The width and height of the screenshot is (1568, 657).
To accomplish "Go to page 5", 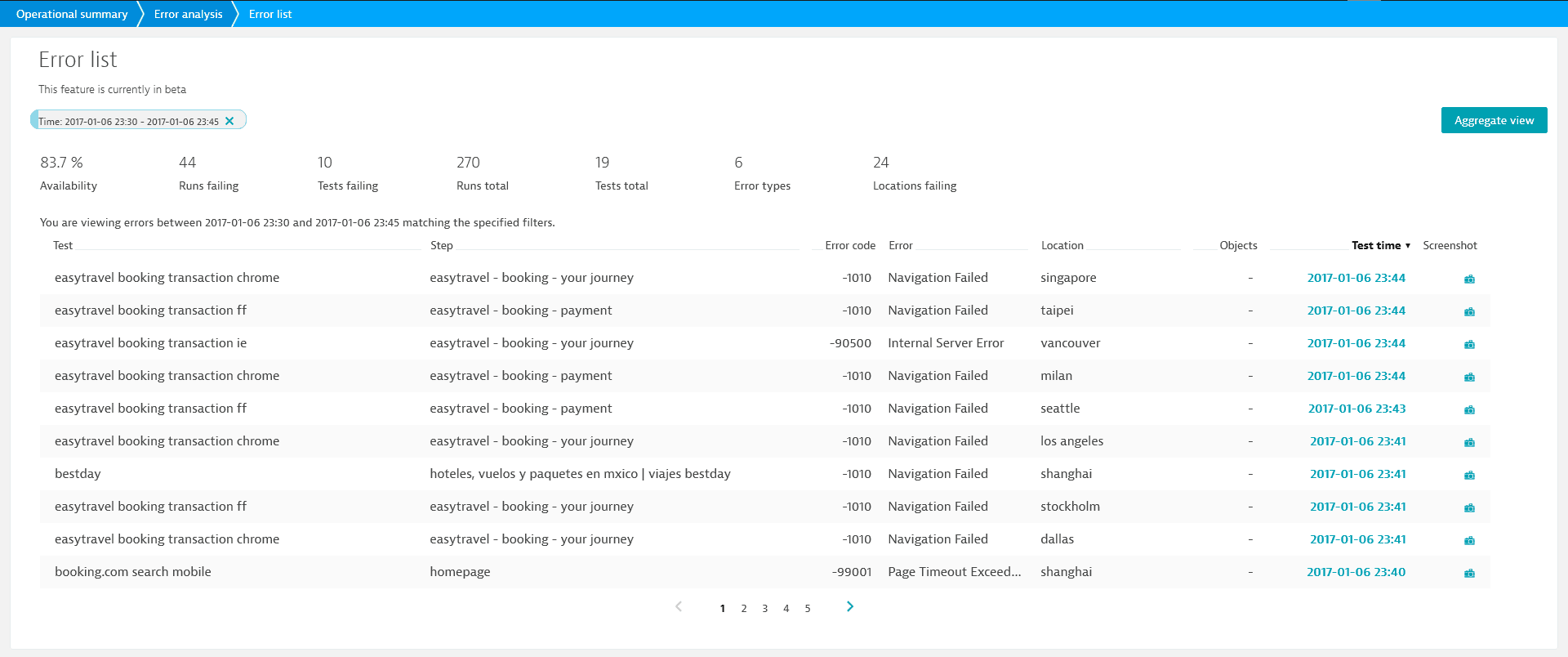I will 808,608.
